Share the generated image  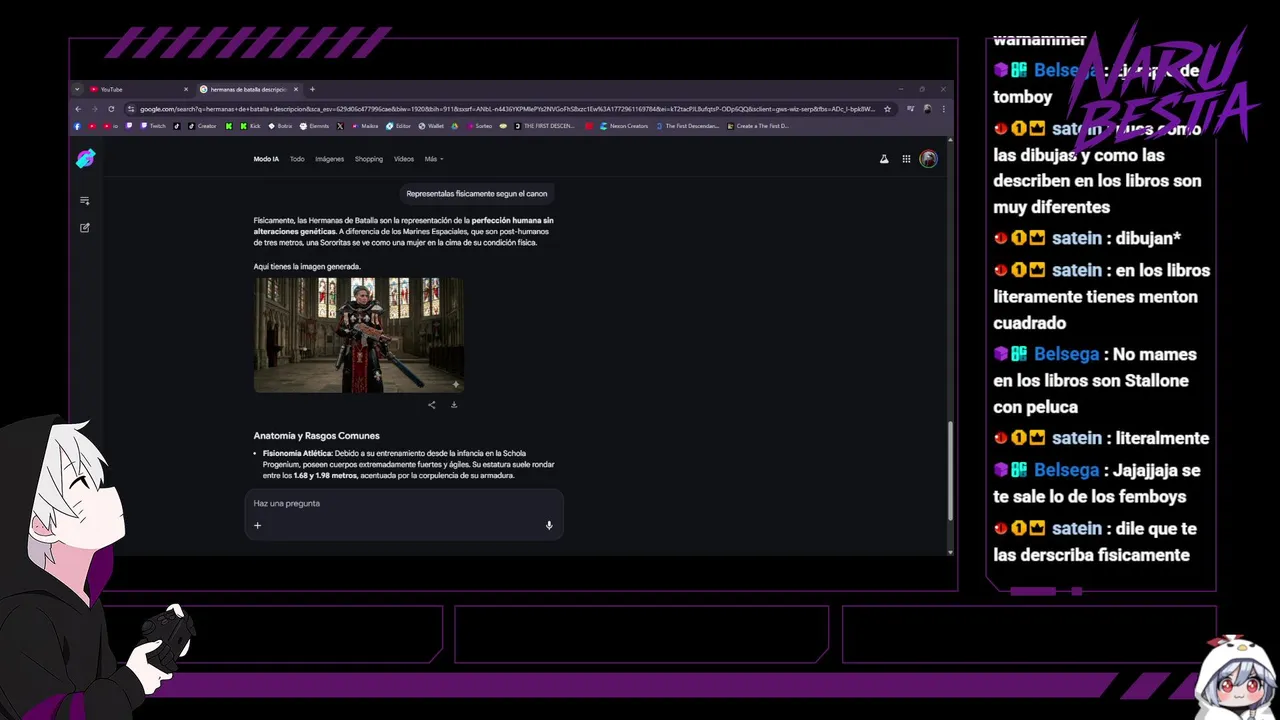tap(432, 405)
